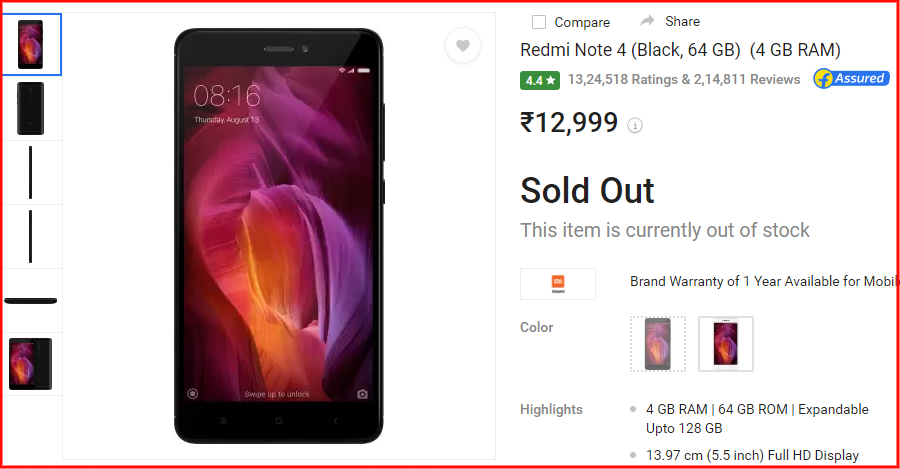Click the Redmi Note 4 product title

coord(680,50)
